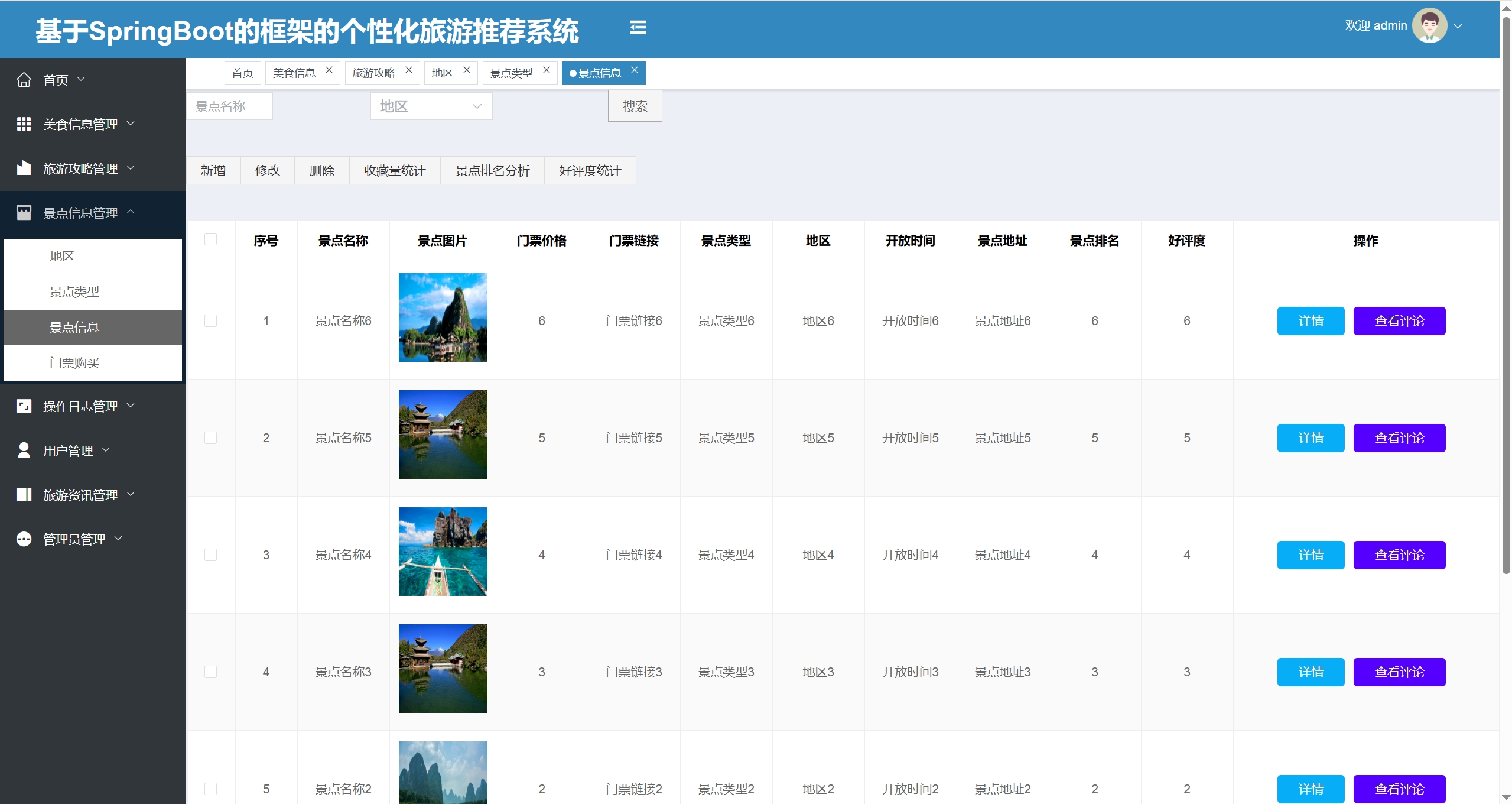Click 查看评论 for 景点名称6
Screen dimensions: 1512x804
pyautogui.click(x=1399, y=321)
